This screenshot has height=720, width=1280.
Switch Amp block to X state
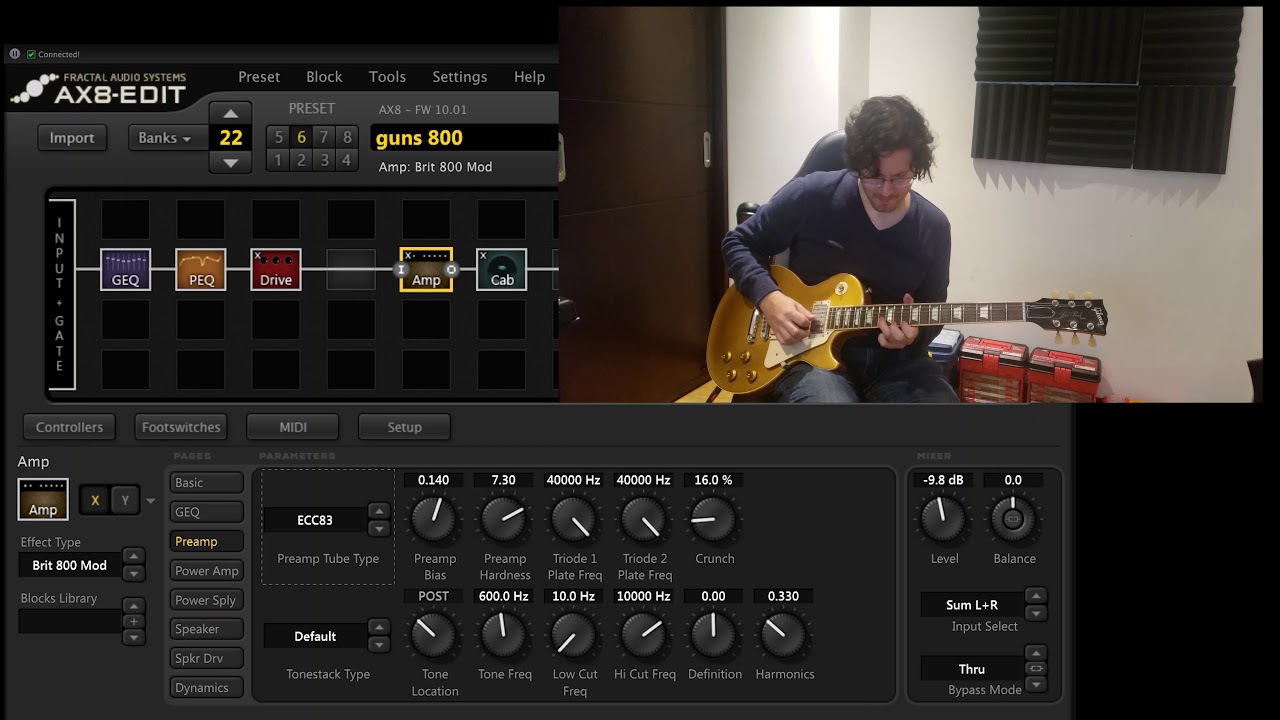(x=95, y=501)
